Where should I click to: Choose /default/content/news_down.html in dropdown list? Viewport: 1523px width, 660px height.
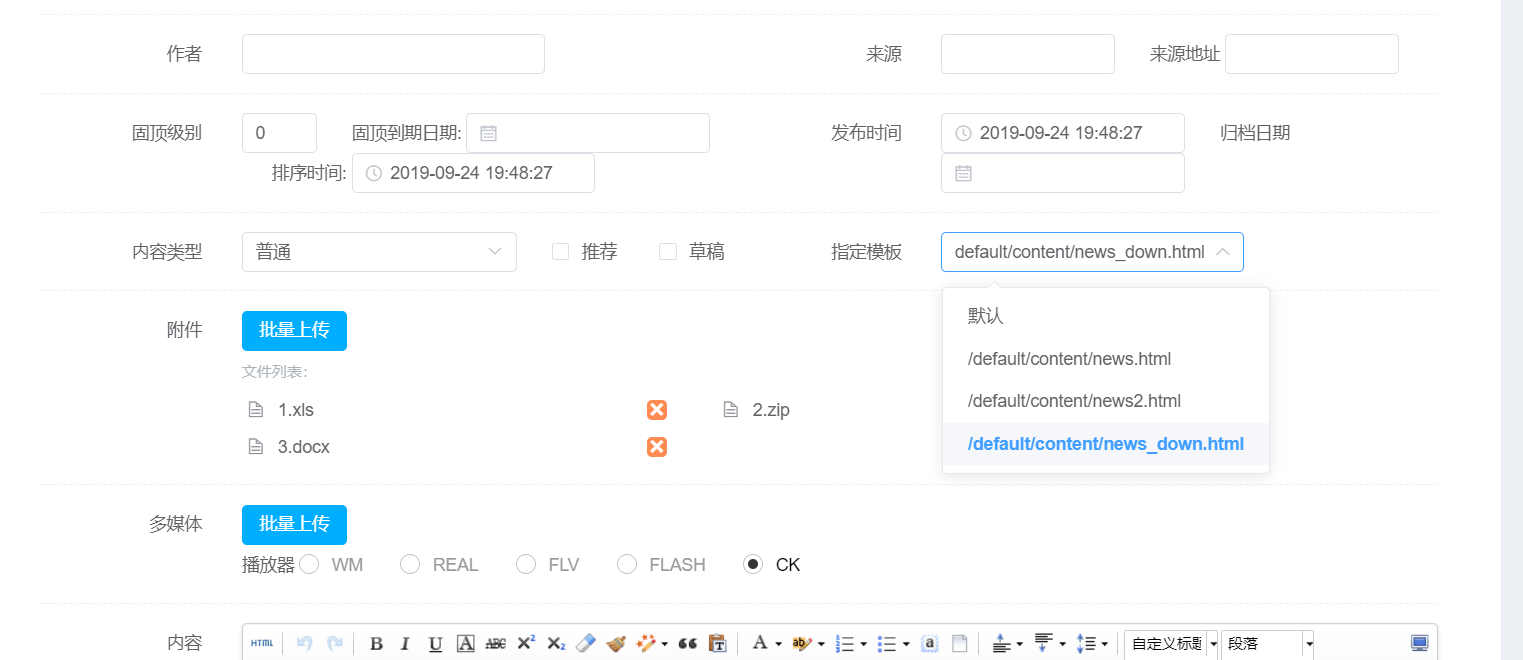pyautogui.click(x=1106, y=444)
